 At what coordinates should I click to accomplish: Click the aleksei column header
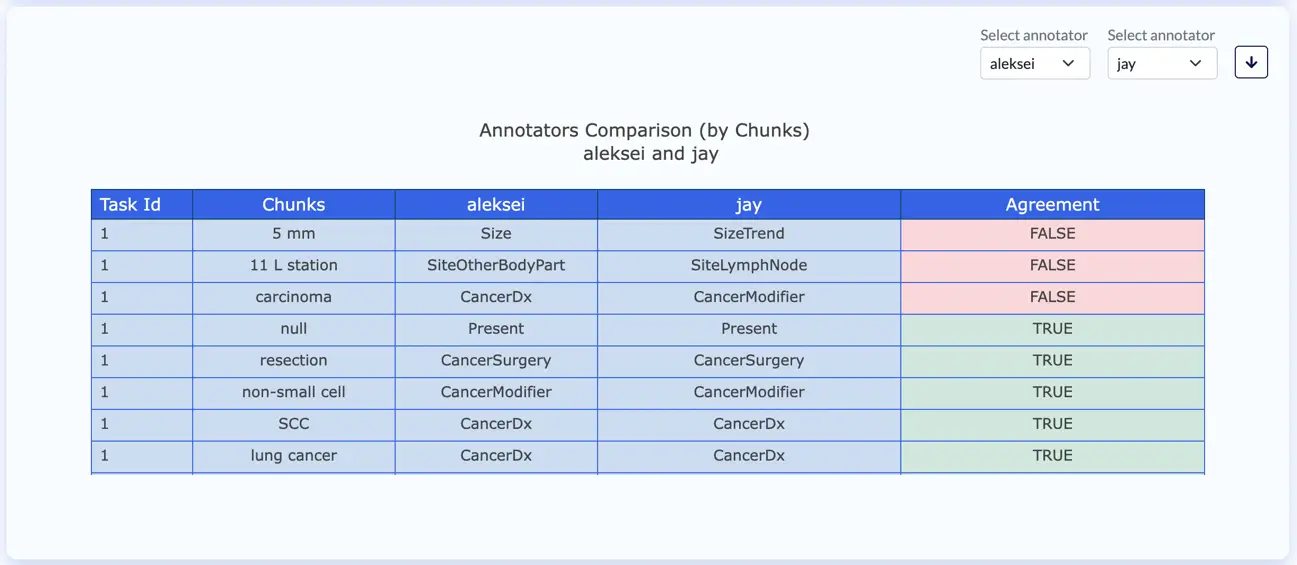[x=496, y=204]
